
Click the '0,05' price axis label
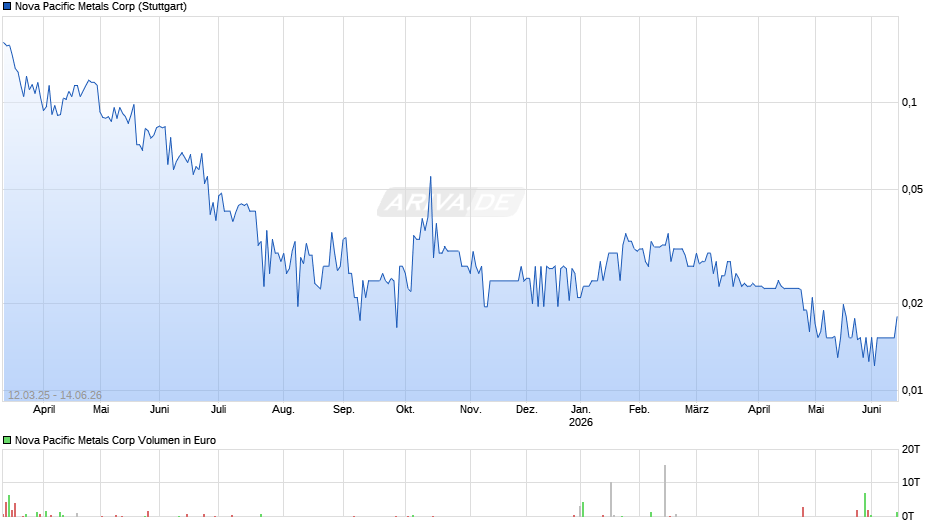pyautogui.click(x=912, y=190)
